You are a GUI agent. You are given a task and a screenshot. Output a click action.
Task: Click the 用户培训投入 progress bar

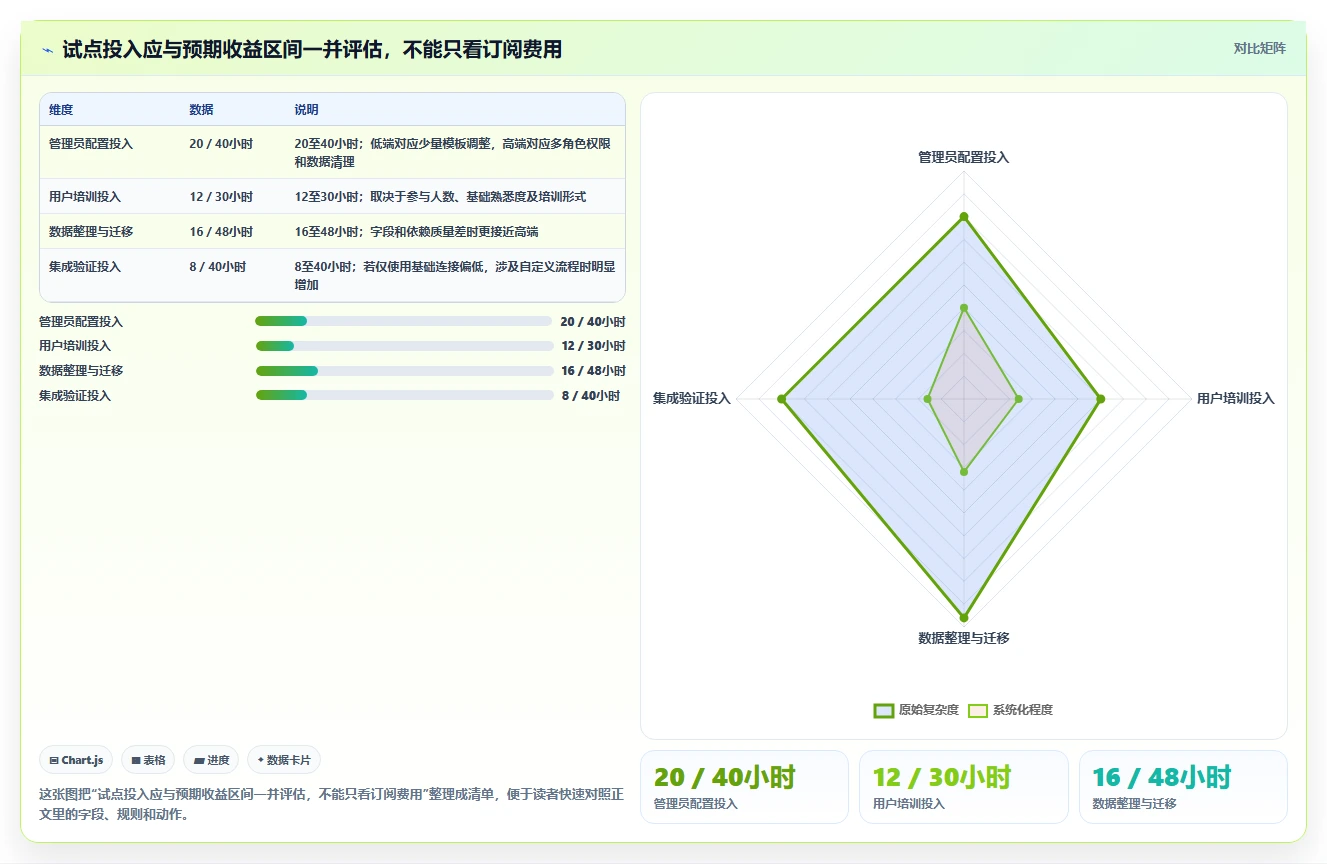404,346
